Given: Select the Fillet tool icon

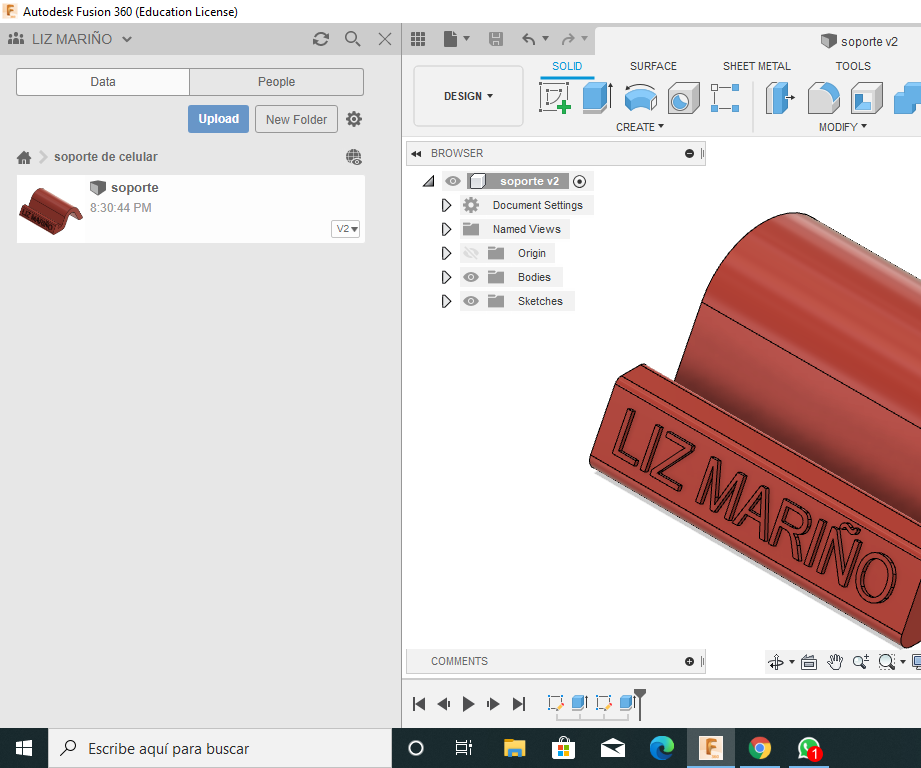Looking at the screenshot, I should pos(823,98).
